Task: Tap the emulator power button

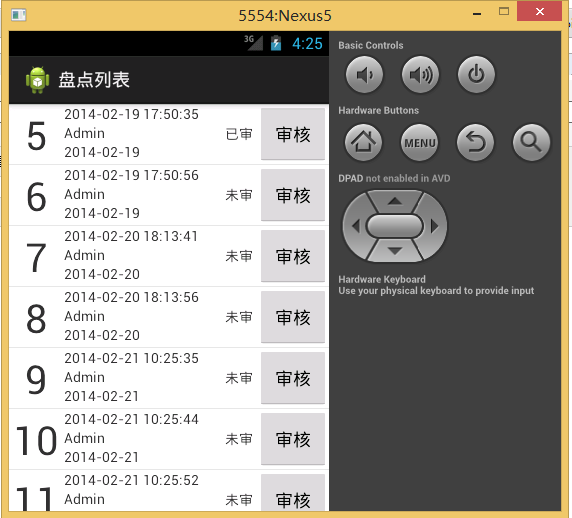Action: [x=476, y=74]
